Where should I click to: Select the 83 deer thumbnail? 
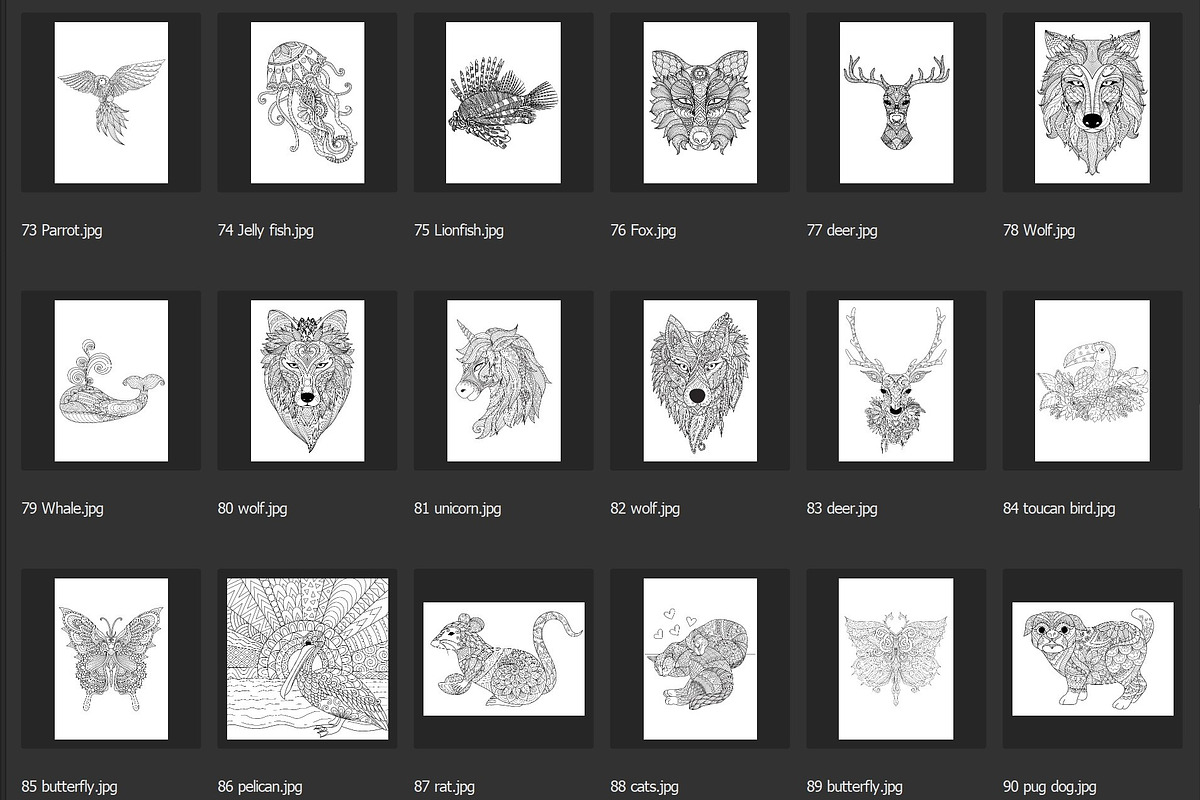pos(897,381)
